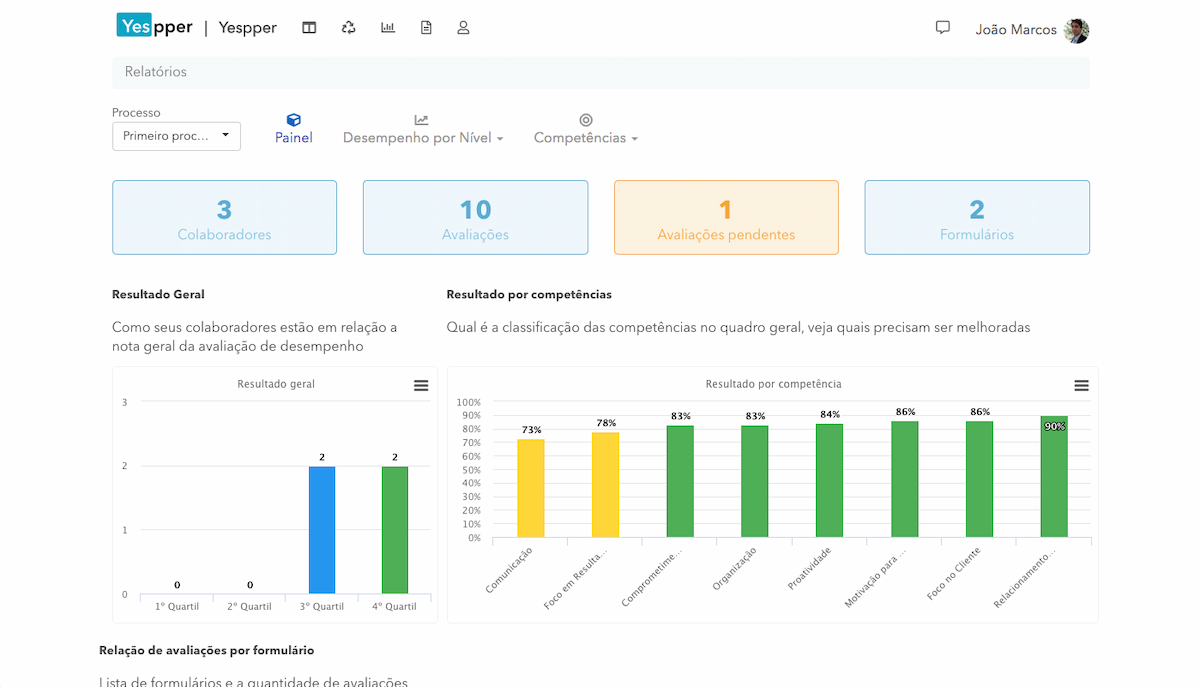This screenshot has height=687, width=1200.
Task: Open the Processo dropdown selector
Action: click(176, 136)
